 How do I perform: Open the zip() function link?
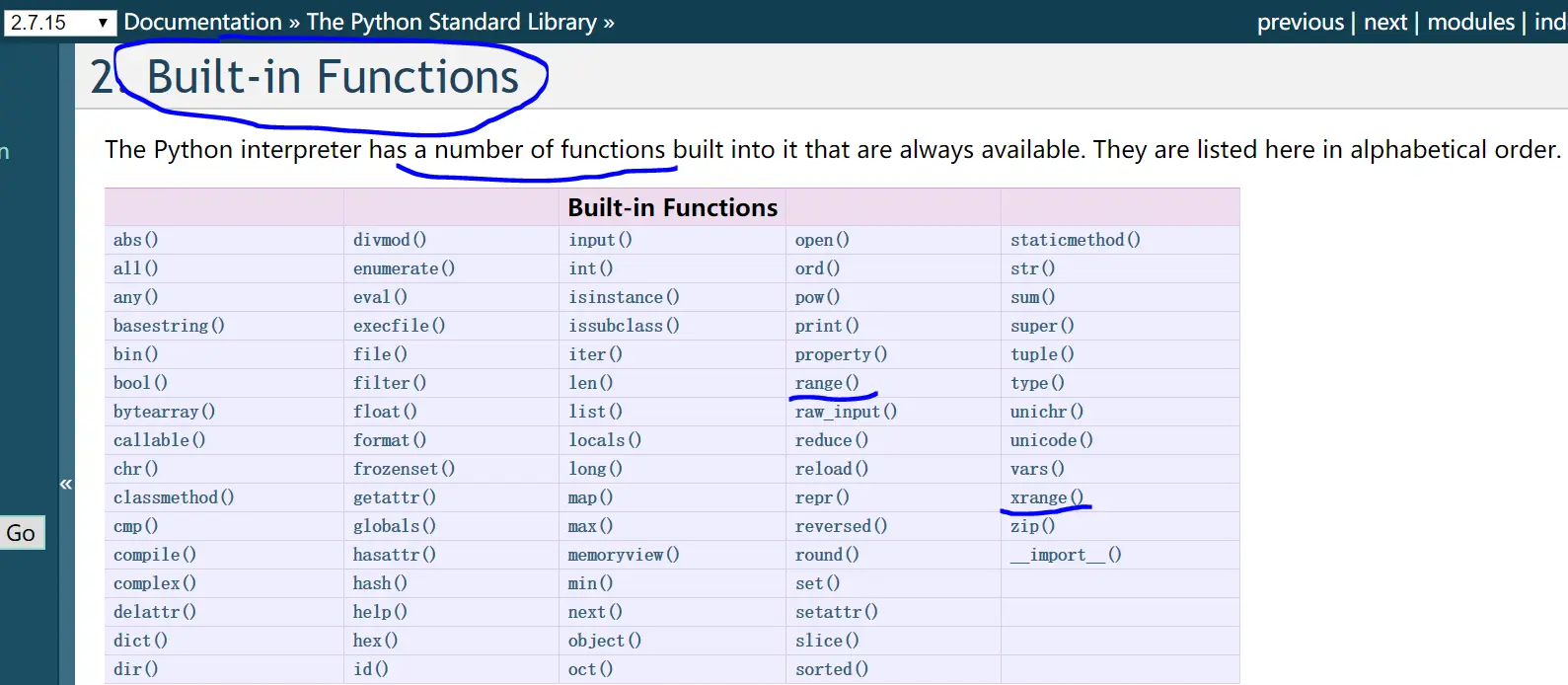coord(1032,526)
